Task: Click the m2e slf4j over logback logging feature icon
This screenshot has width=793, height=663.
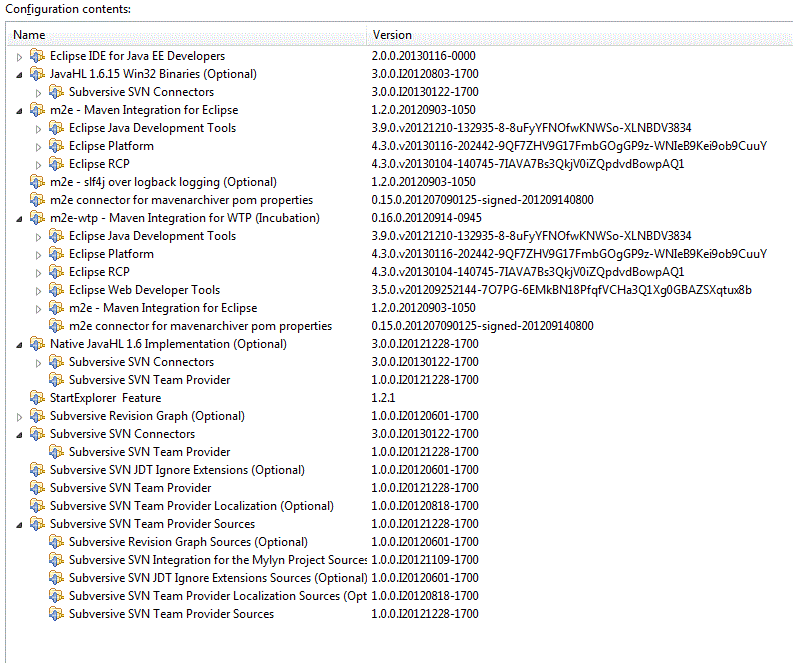Action: (x=37, y=182)
